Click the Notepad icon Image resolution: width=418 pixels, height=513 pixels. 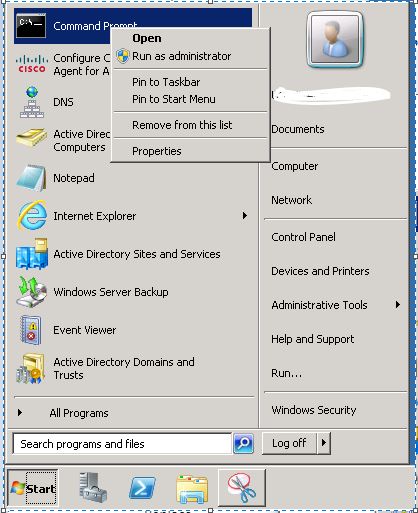click(31, 178)
